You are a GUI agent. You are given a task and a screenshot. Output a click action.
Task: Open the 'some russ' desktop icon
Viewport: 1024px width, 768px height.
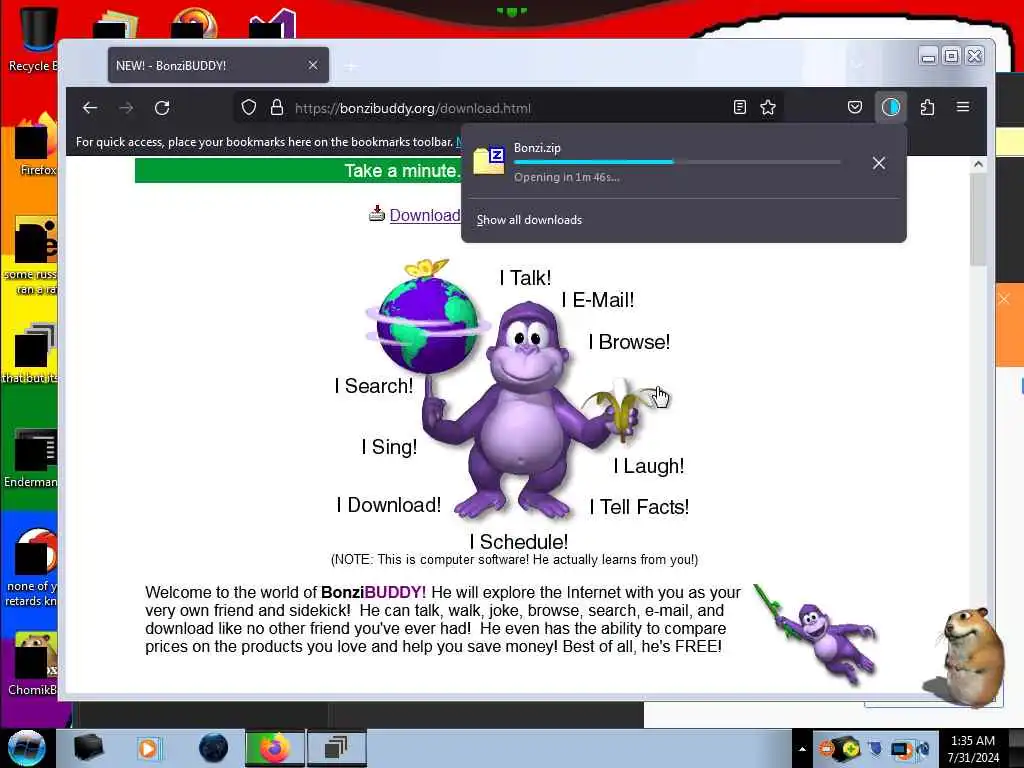33,256
